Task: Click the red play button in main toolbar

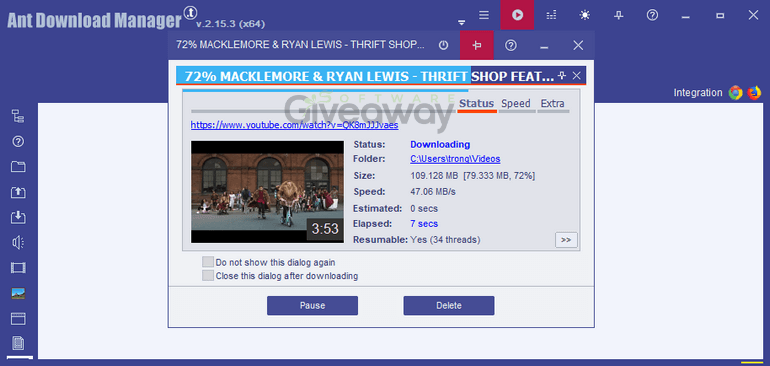Action: click(x=517, y=15)
